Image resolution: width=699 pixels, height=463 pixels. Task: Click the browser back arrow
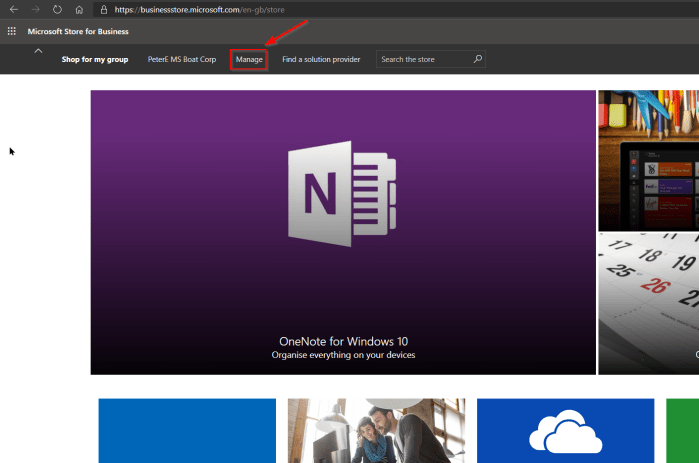pyautogui.click(x=14, y=9)
